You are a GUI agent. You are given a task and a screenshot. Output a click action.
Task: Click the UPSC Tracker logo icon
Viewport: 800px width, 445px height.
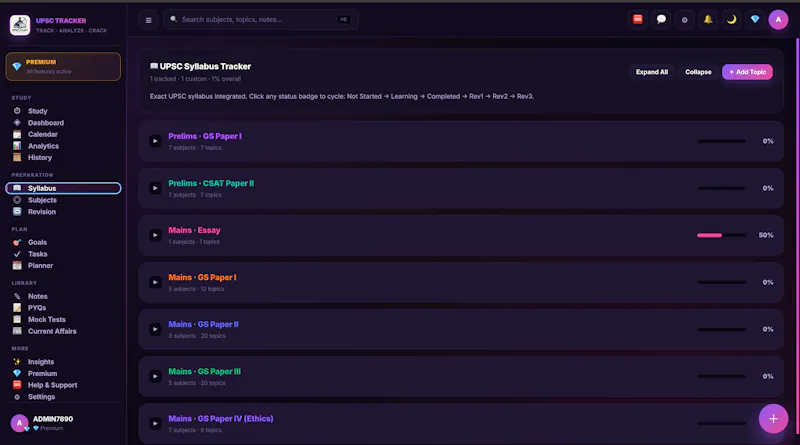pos(20,25)
